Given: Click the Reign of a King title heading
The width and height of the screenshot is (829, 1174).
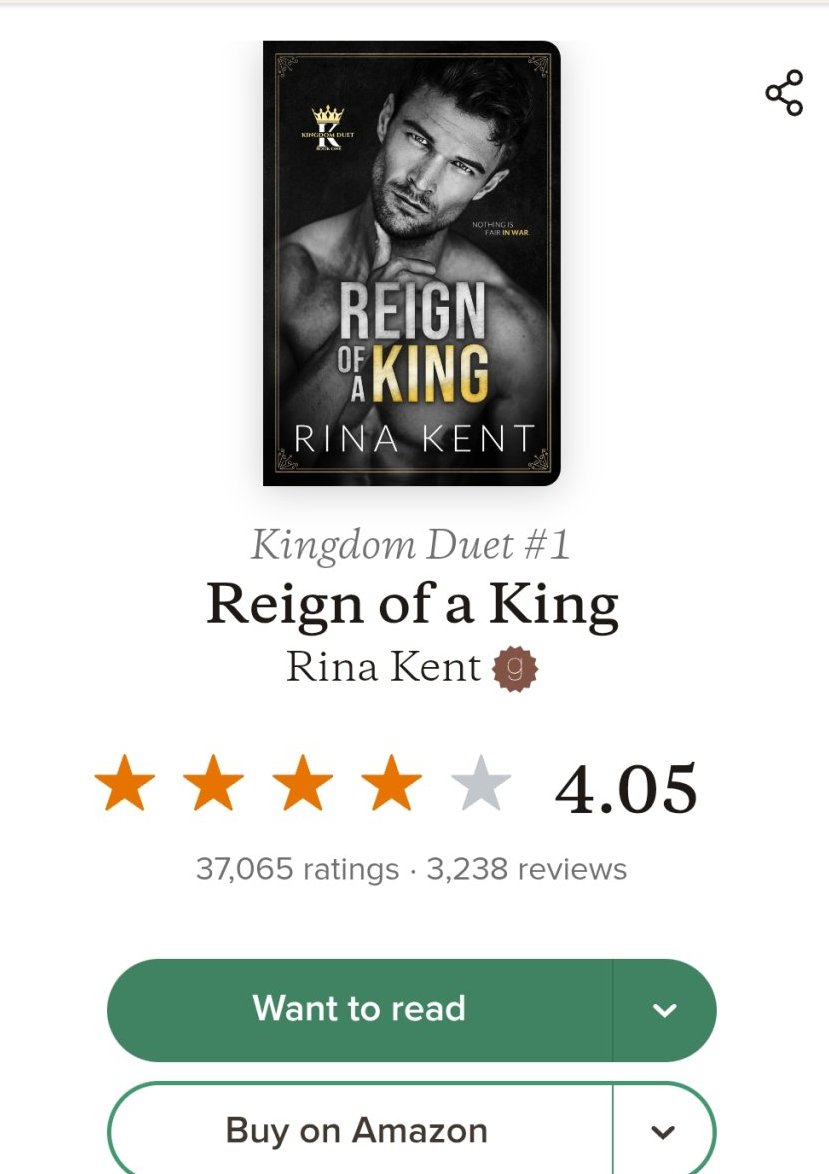Looking at the screenshot, I should [412, 606].
